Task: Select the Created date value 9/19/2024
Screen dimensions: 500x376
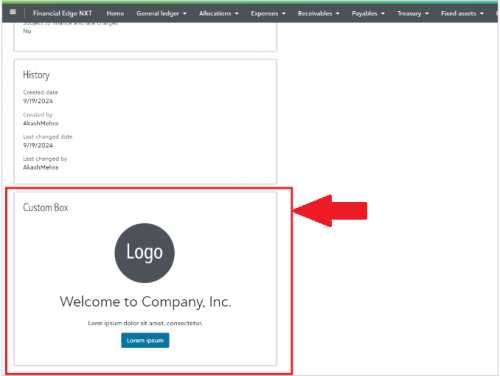Action: coord(38,101)
